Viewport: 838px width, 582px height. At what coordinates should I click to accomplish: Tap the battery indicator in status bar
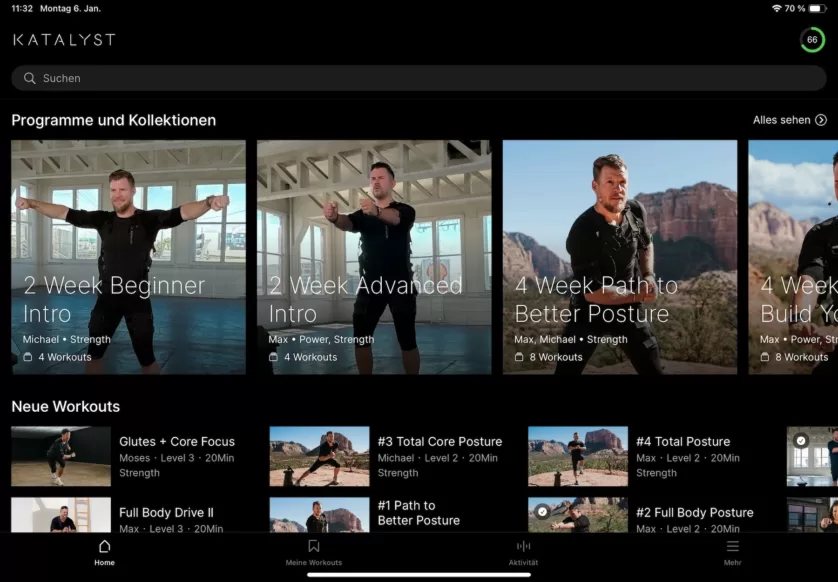pos(817,8)
